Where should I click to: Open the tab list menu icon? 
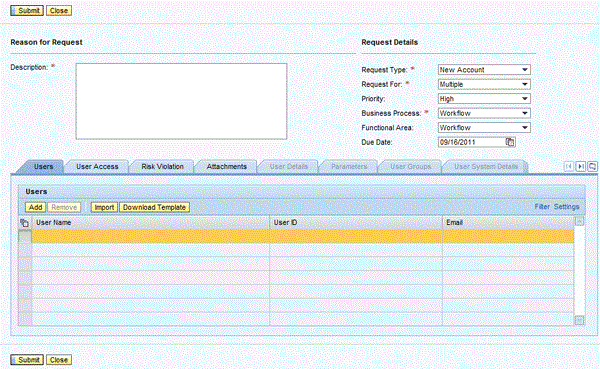[592, 166]
